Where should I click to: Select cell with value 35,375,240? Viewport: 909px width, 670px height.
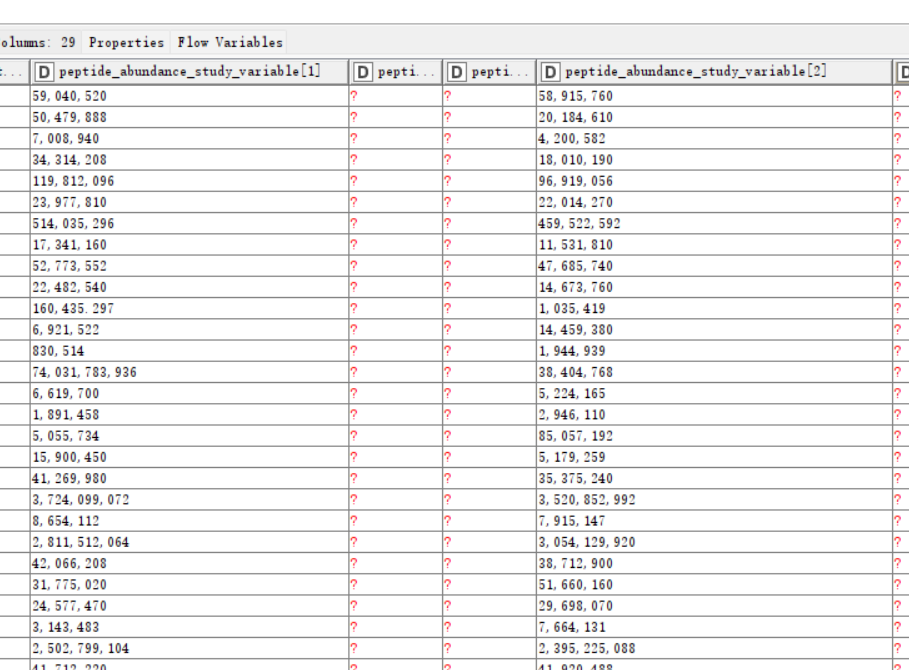pyautogui.click(x=714, y=478)
